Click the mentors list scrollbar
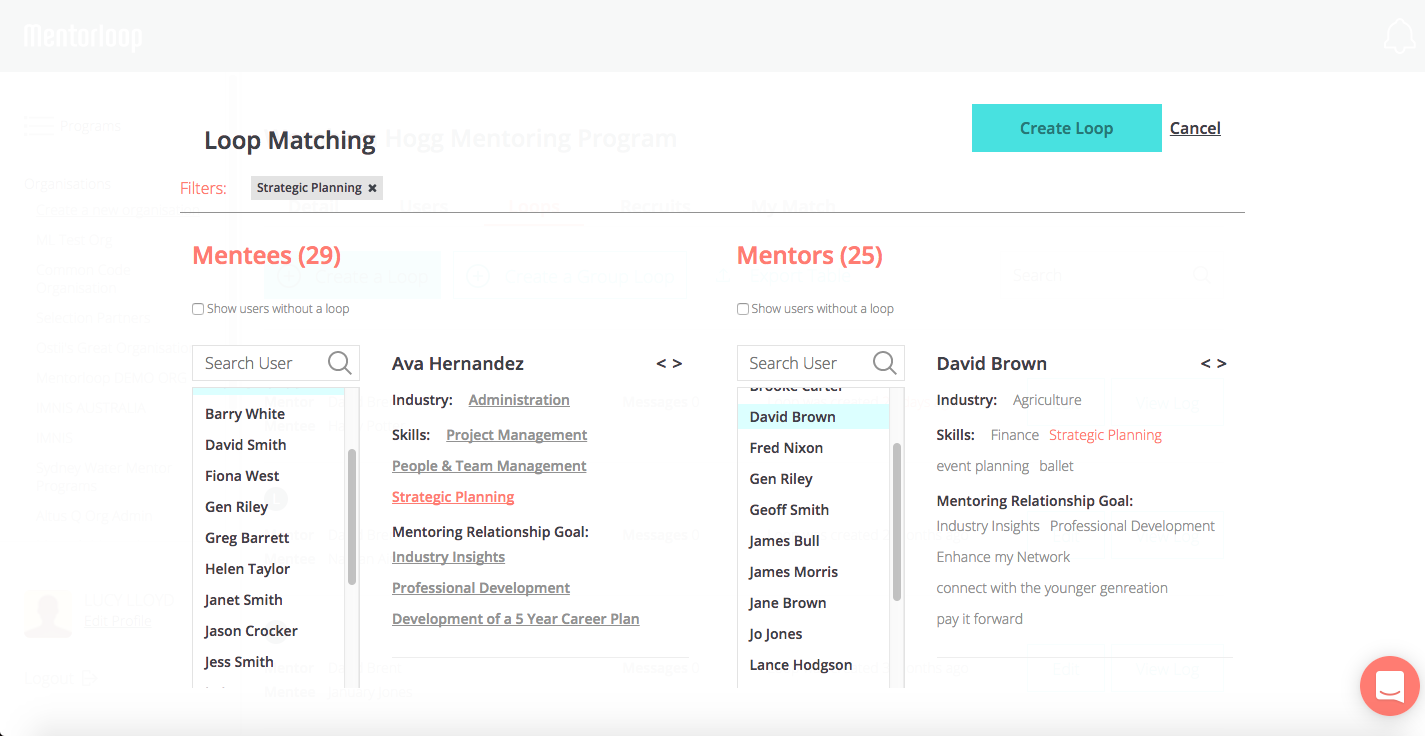The height and width of the screenshot is (736, 1425). click(x=897, y=522)
